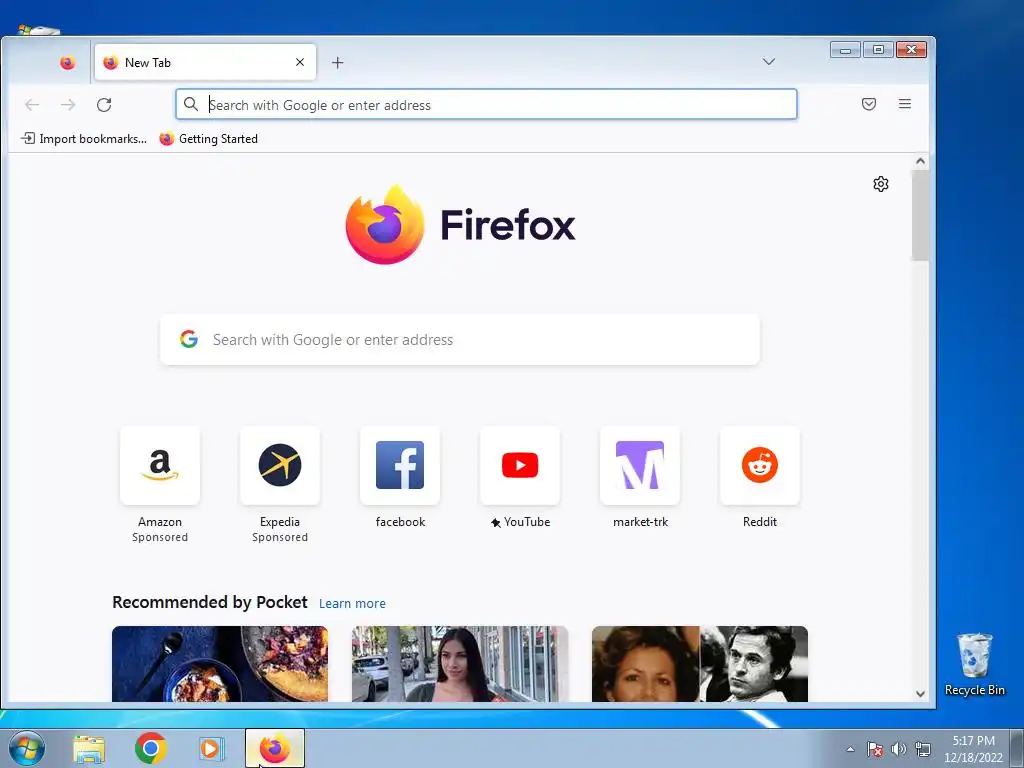
Task: Open Pocket story with black-and-white portraits
Action: pyautogui.click(x=699, y=664)
